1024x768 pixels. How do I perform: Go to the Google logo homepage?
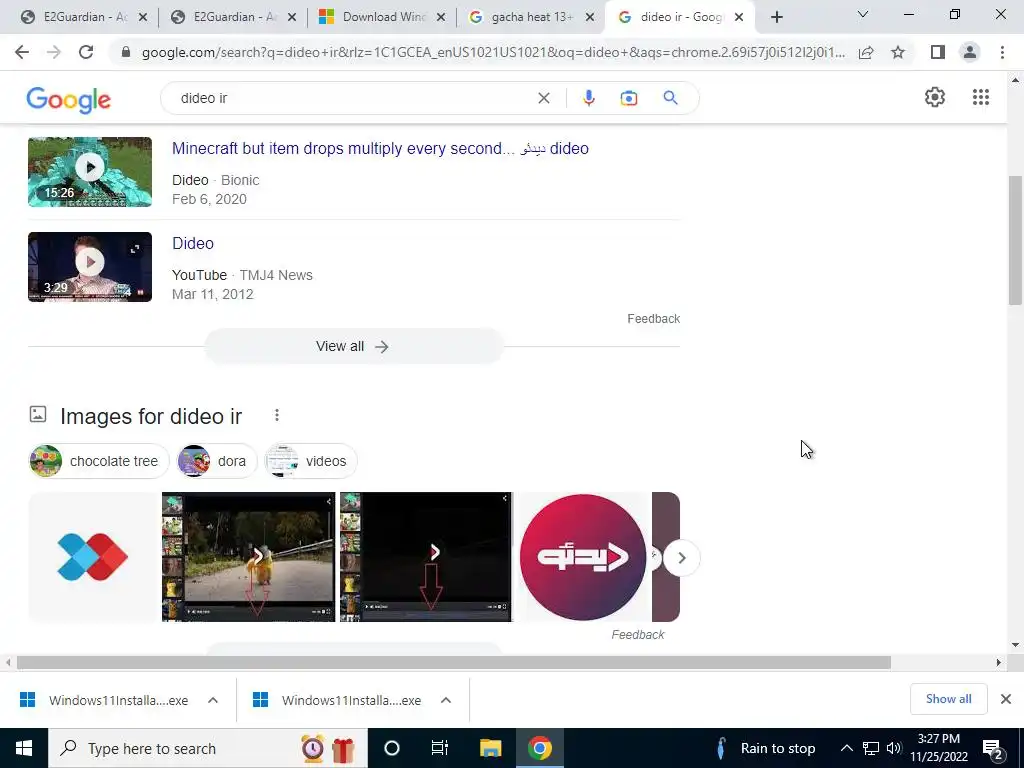click(69, 99)
